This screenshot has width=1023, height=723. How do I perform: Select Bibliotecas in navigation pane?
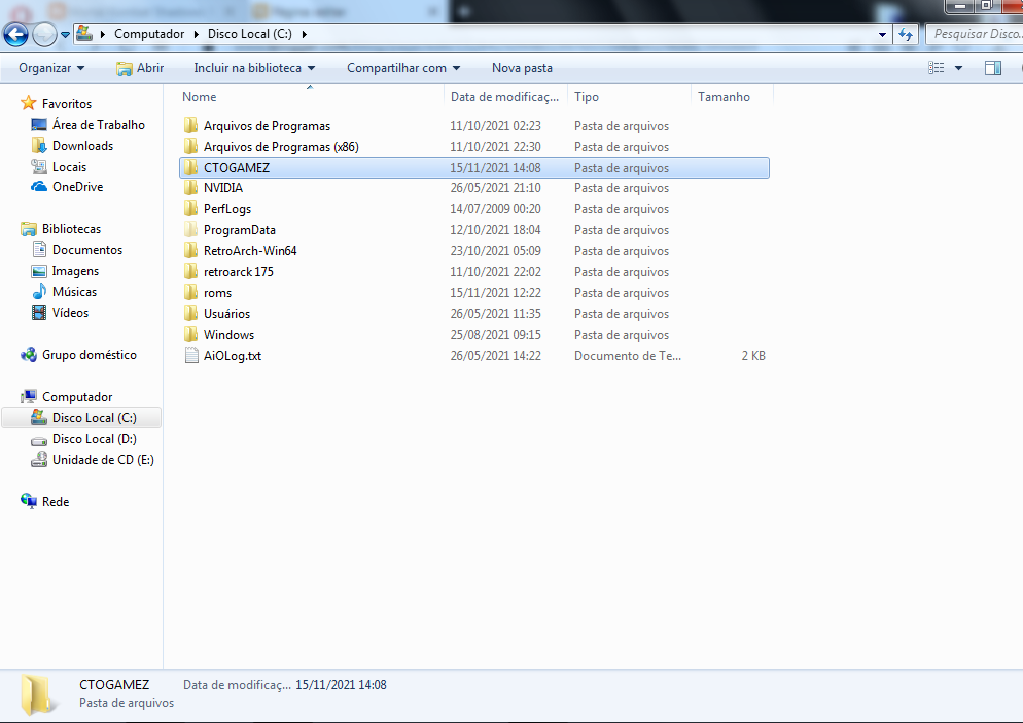click(71, 228)
